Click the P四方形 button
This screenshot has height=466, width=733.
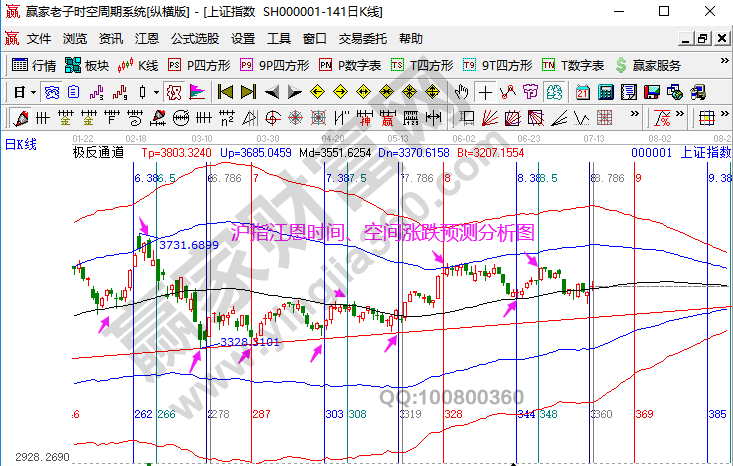tap(198, 65)
